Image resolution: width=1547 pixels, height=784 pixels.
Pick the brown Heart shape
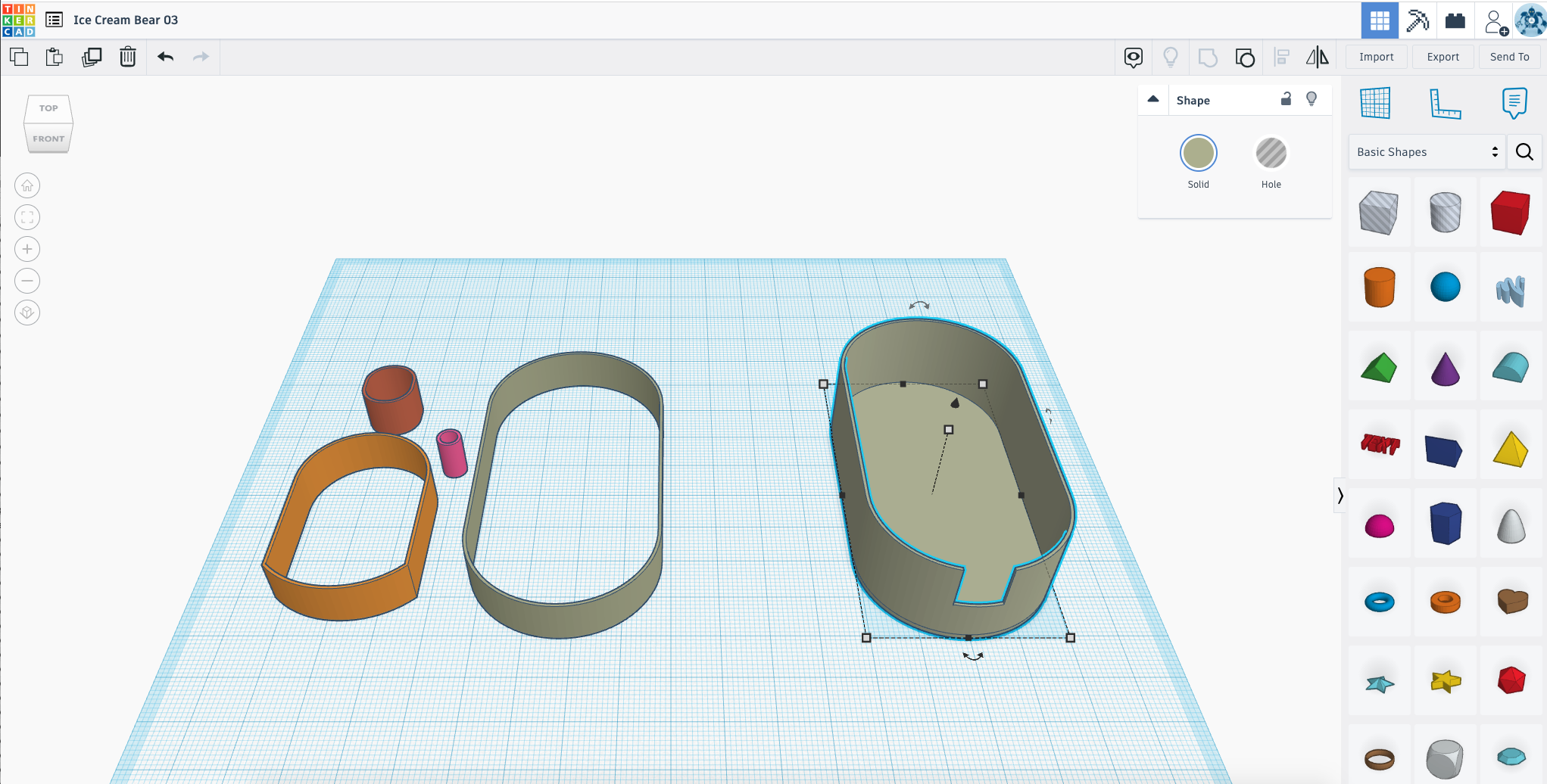click(x=1512, y=601)
